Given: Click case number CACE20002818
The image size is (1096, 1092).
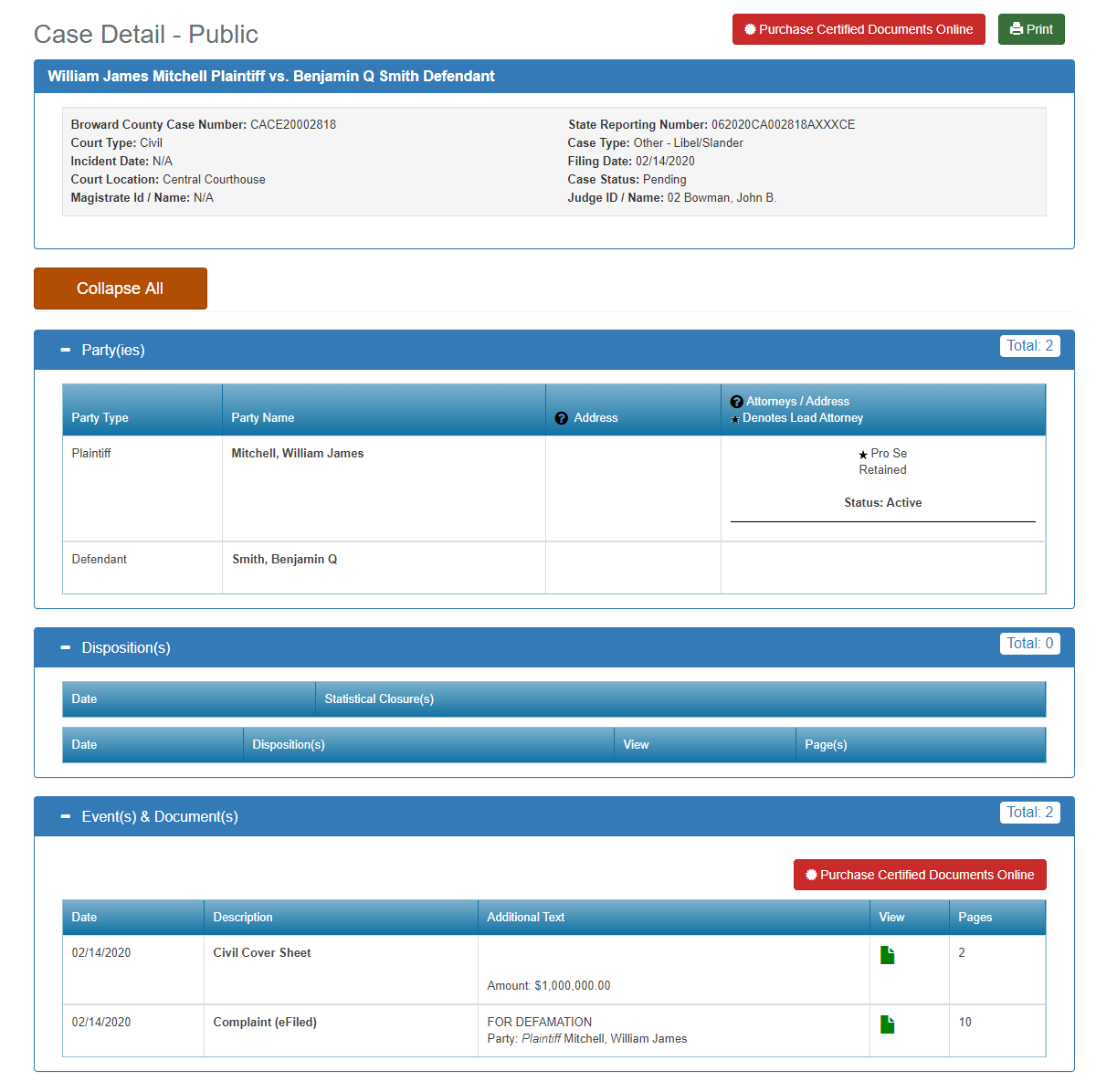Looking at the screenshot, I should [x=293, y=124].
